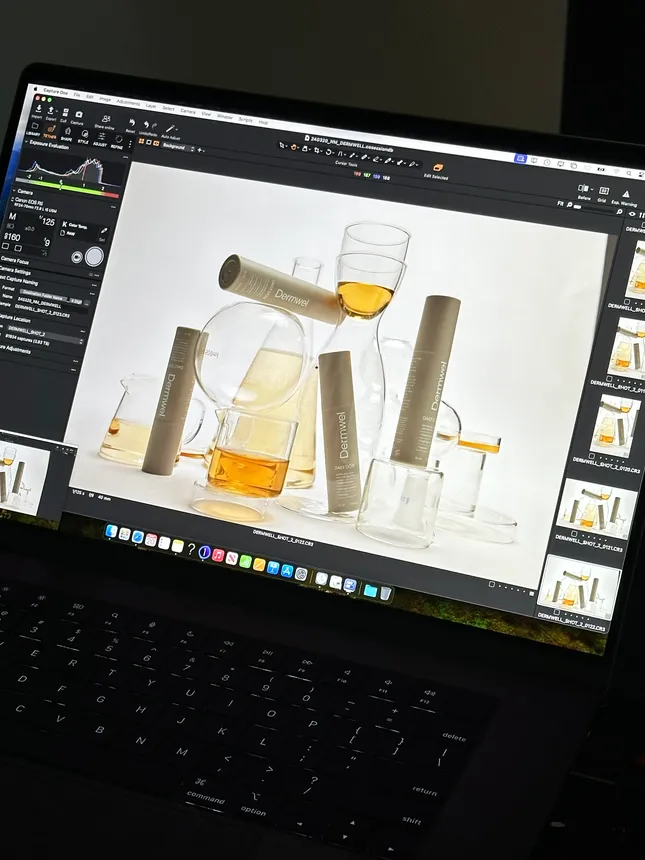Click the live view camera button beside shutter

click(77, 256)
